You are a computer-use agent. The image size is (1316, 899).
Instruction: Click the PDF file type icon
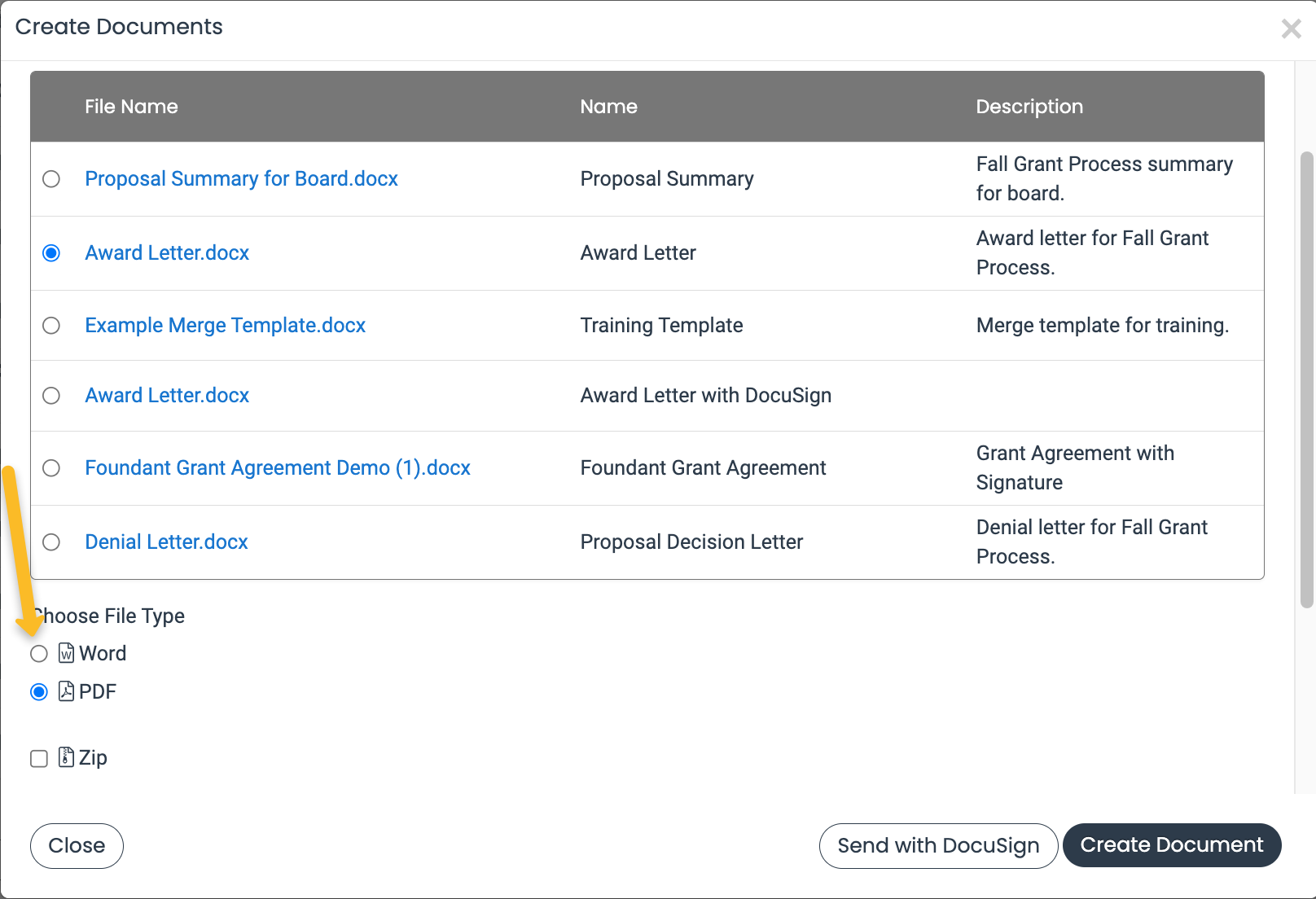pyautogui.click(x=66, y=692)
